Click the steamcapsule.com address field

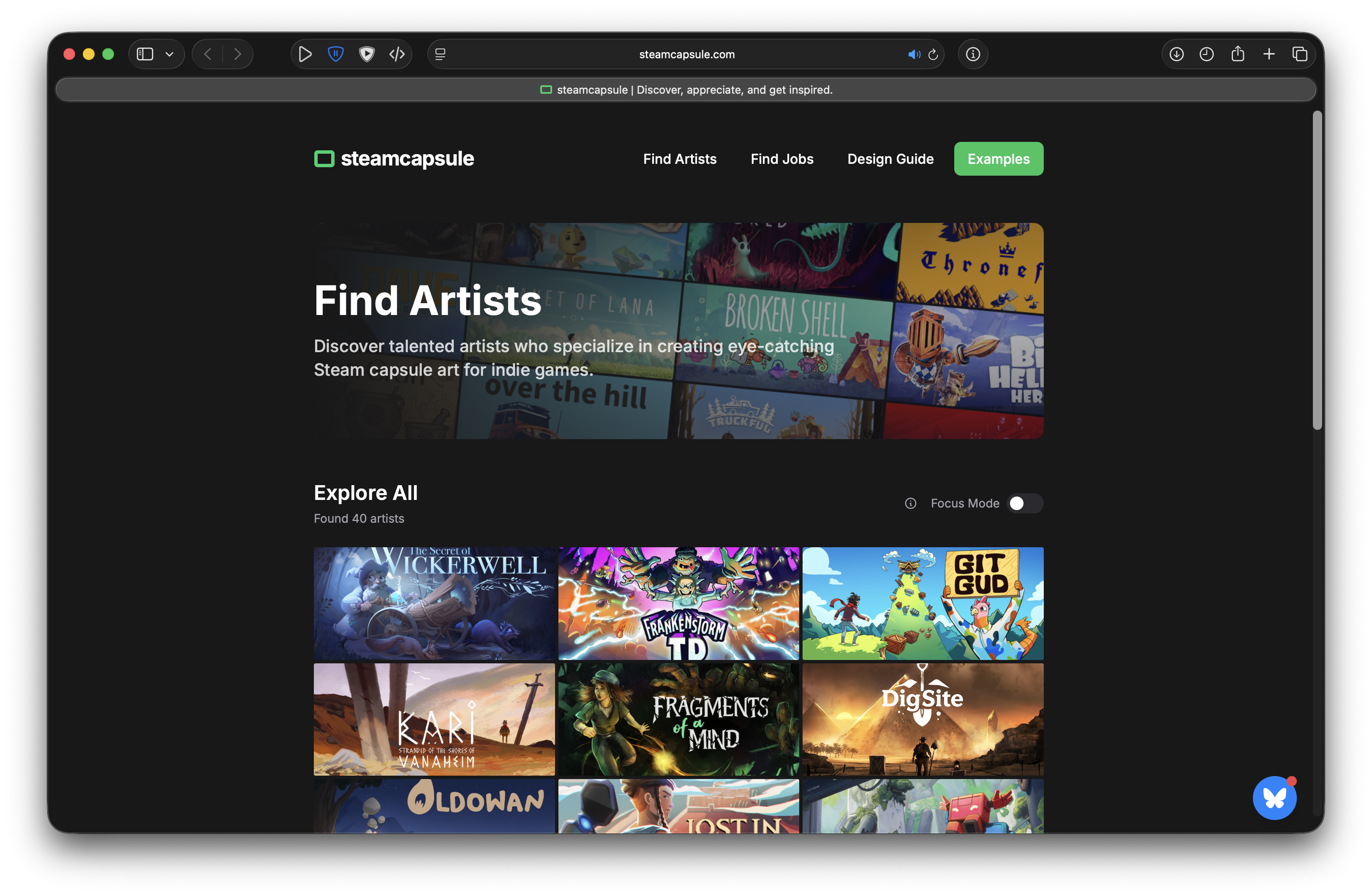pos(686,54)
